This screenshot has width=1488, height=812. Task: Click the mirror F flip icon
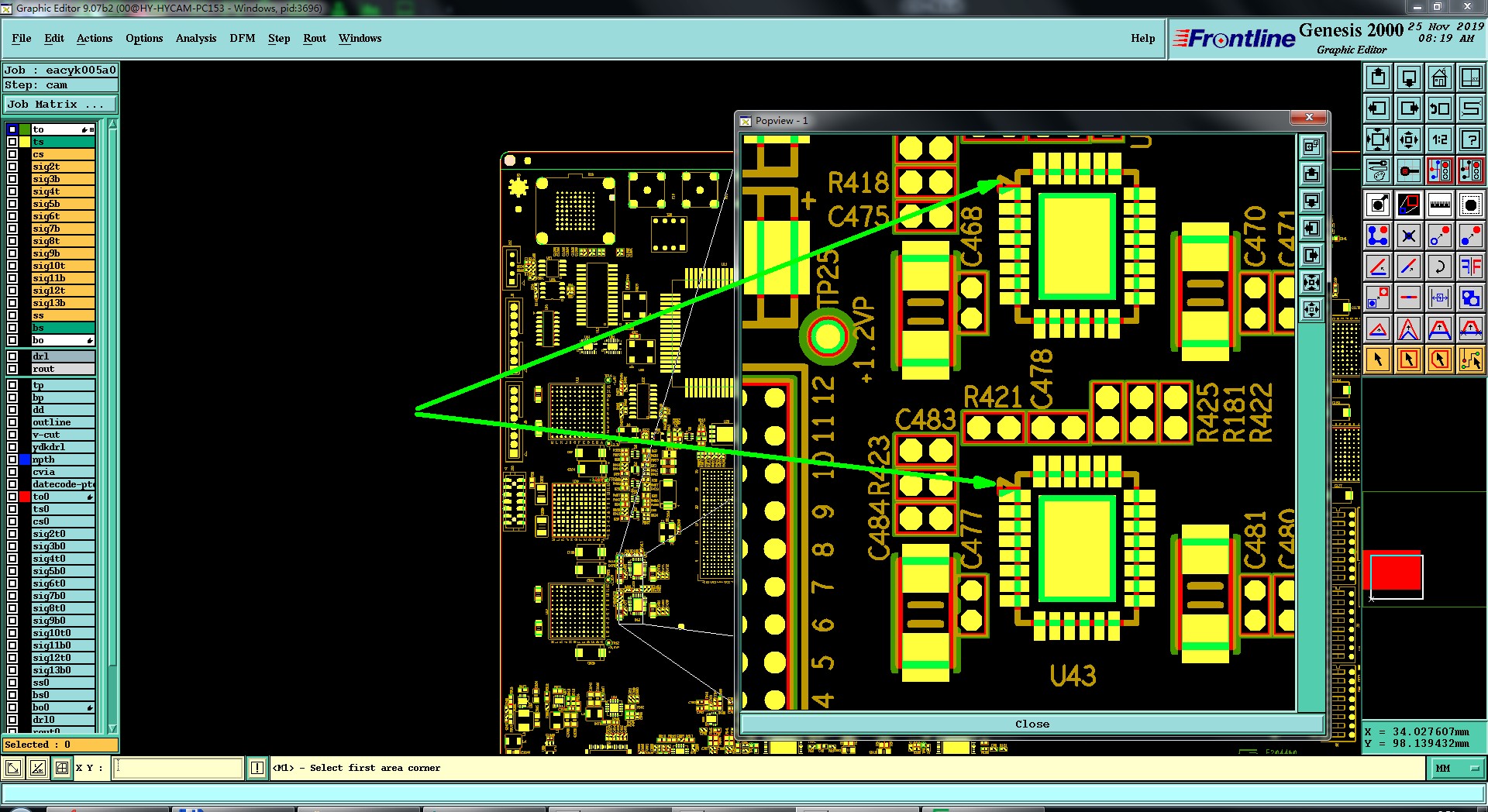(1471, 267)
